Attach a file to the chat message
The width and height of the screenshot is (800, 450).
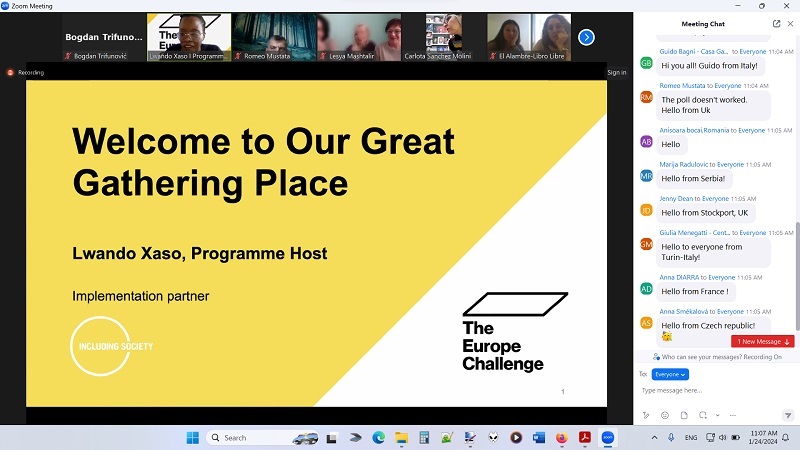(684, 415)
